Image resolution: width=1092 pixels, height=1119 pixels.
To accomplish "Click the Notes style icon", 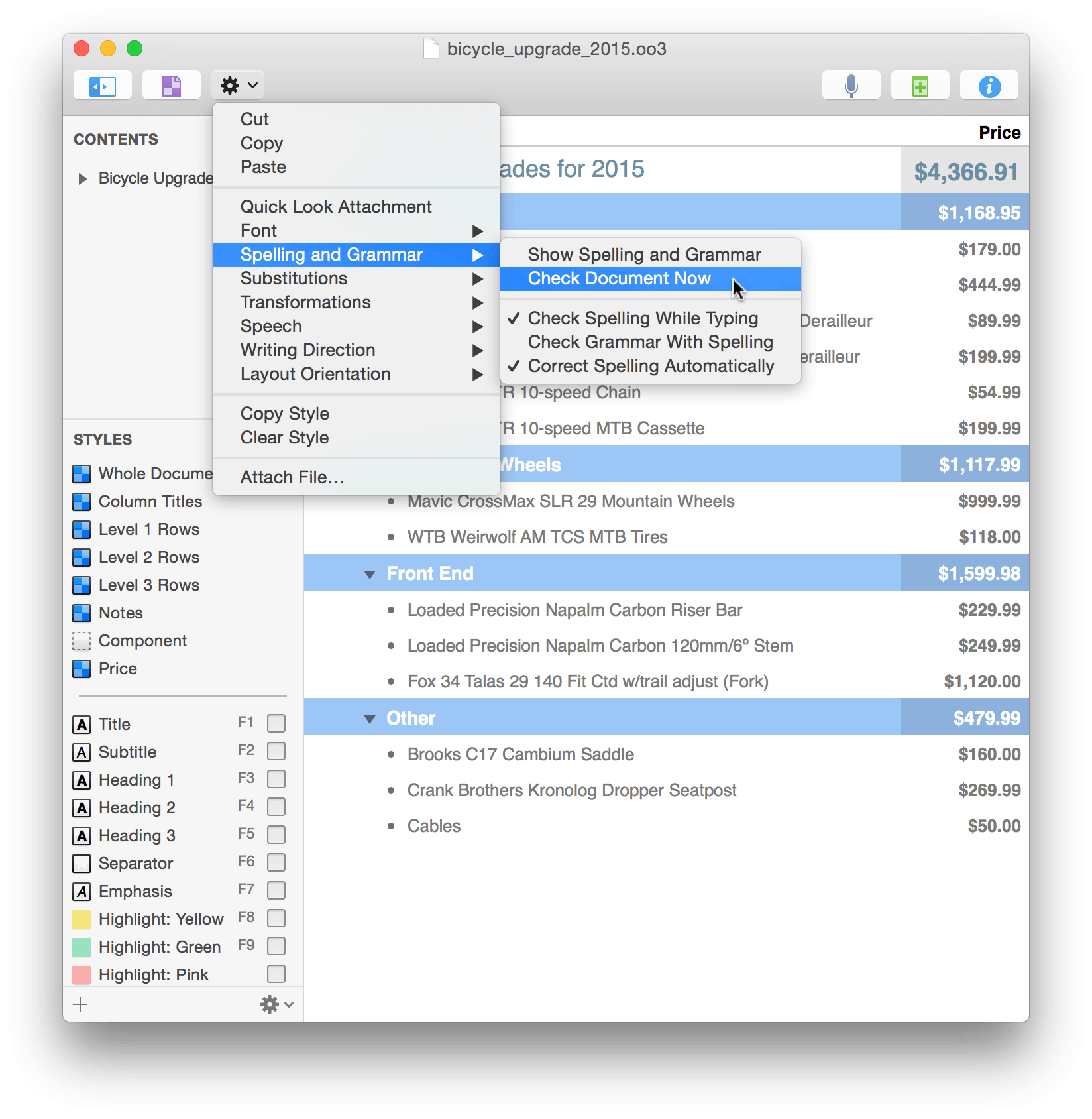I will (82, 613).
